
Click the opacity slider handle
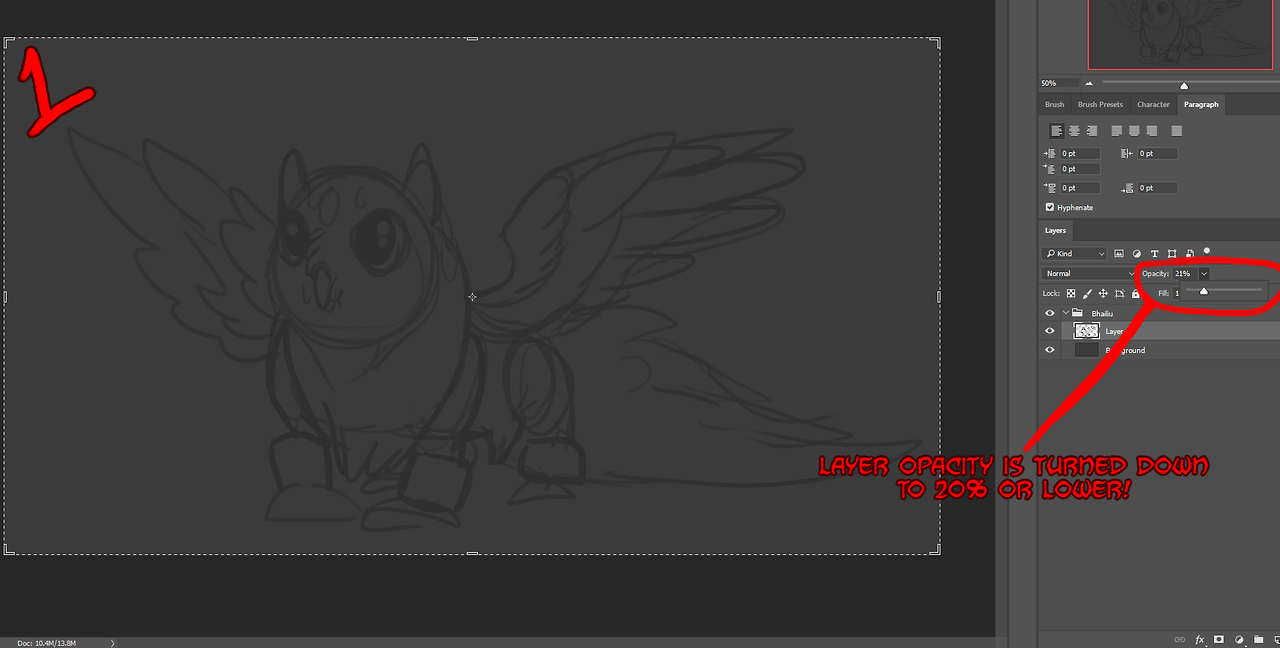(1203, 291)
